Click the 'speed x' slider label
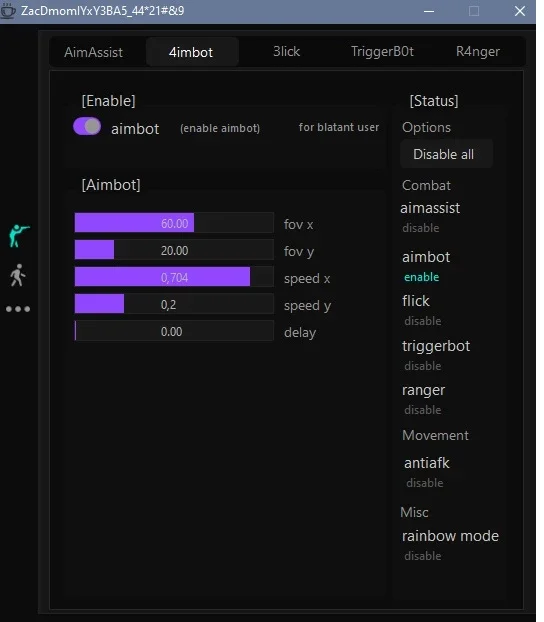 pos(307,279)
